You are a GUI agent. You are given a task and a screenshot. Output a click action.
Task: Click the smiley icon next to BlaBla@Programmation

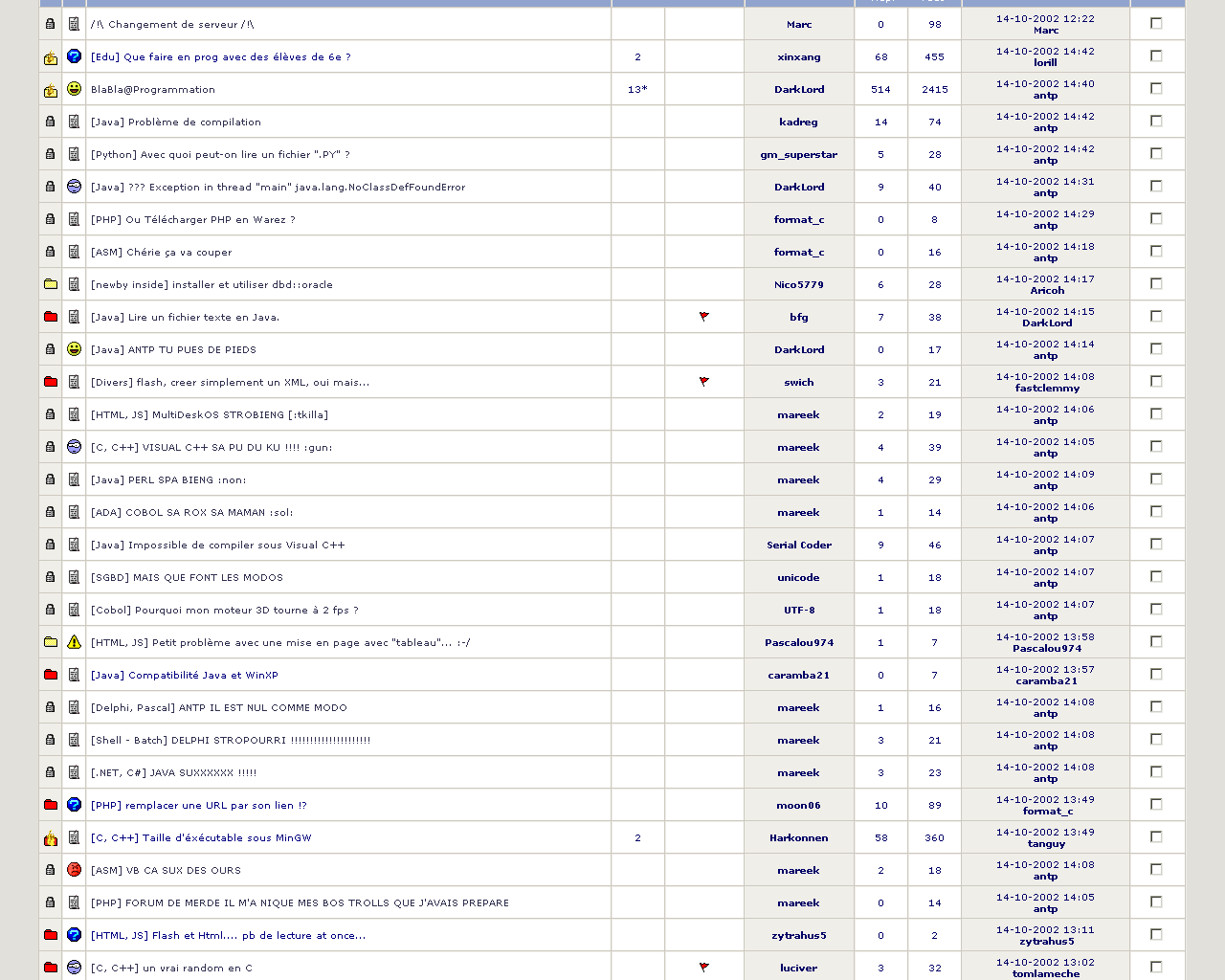click(x=74, y=89)
